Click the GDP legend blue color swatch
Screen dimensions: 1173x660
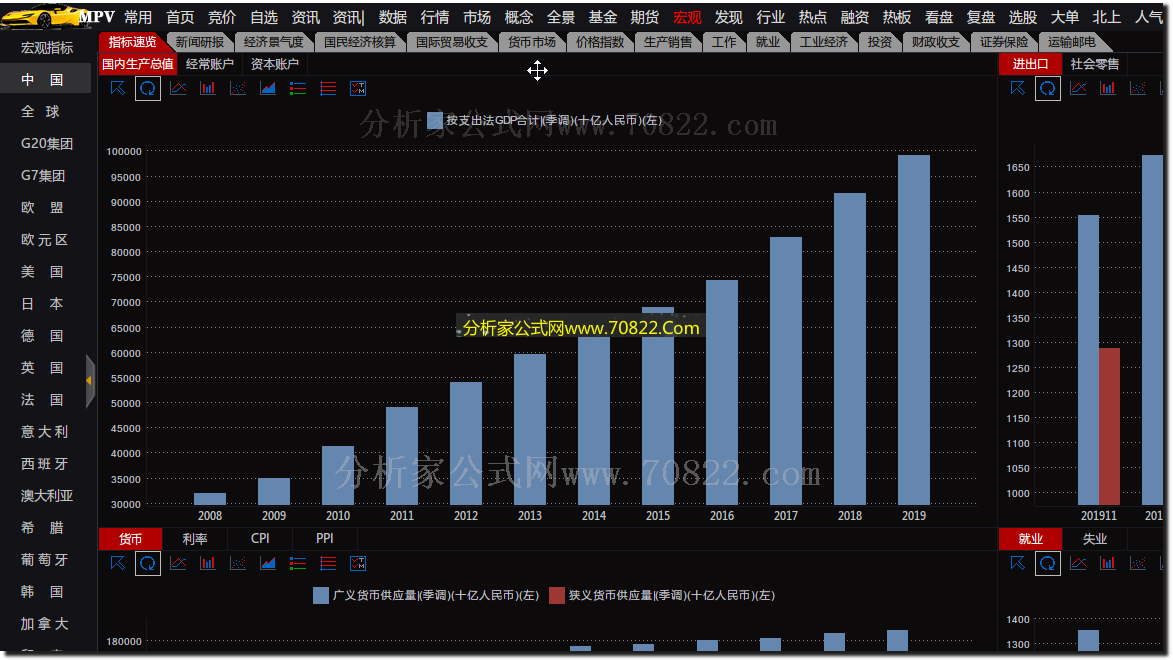click(435, 120)
